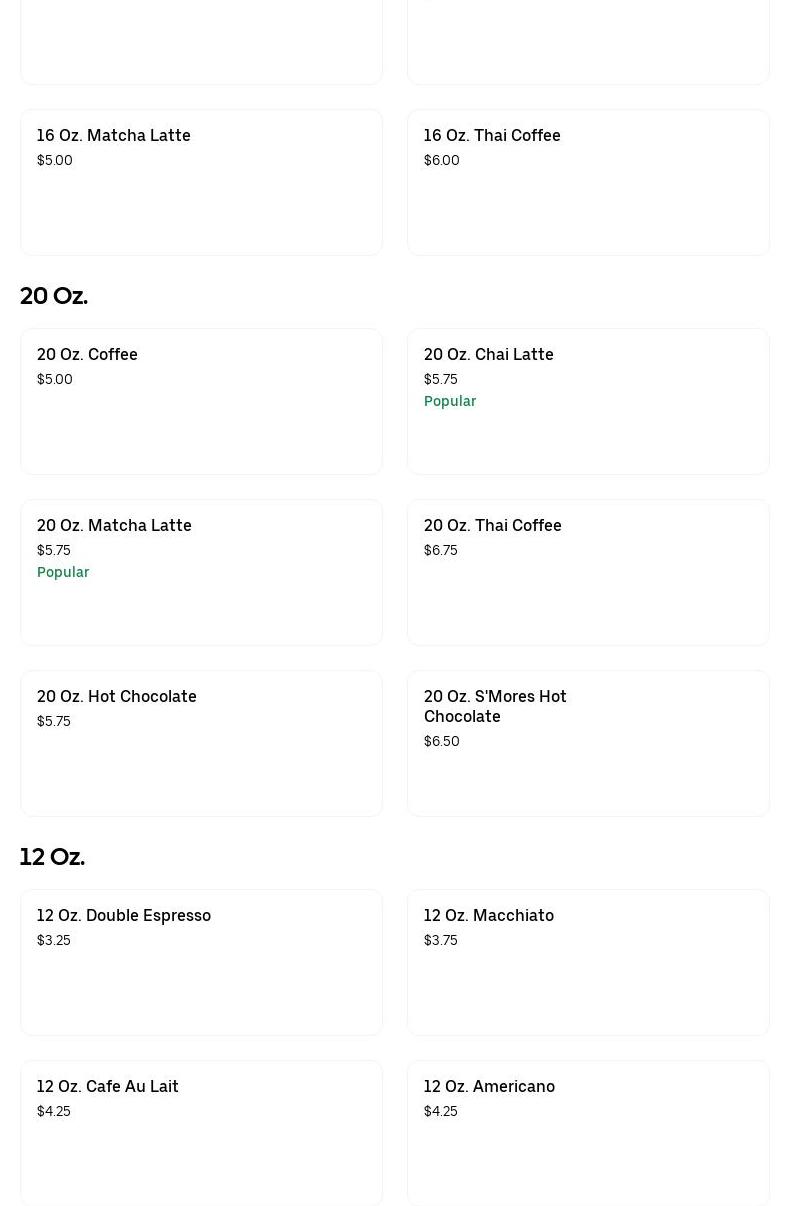Select the 12 Oz. Macchiato card

(588, 962)
